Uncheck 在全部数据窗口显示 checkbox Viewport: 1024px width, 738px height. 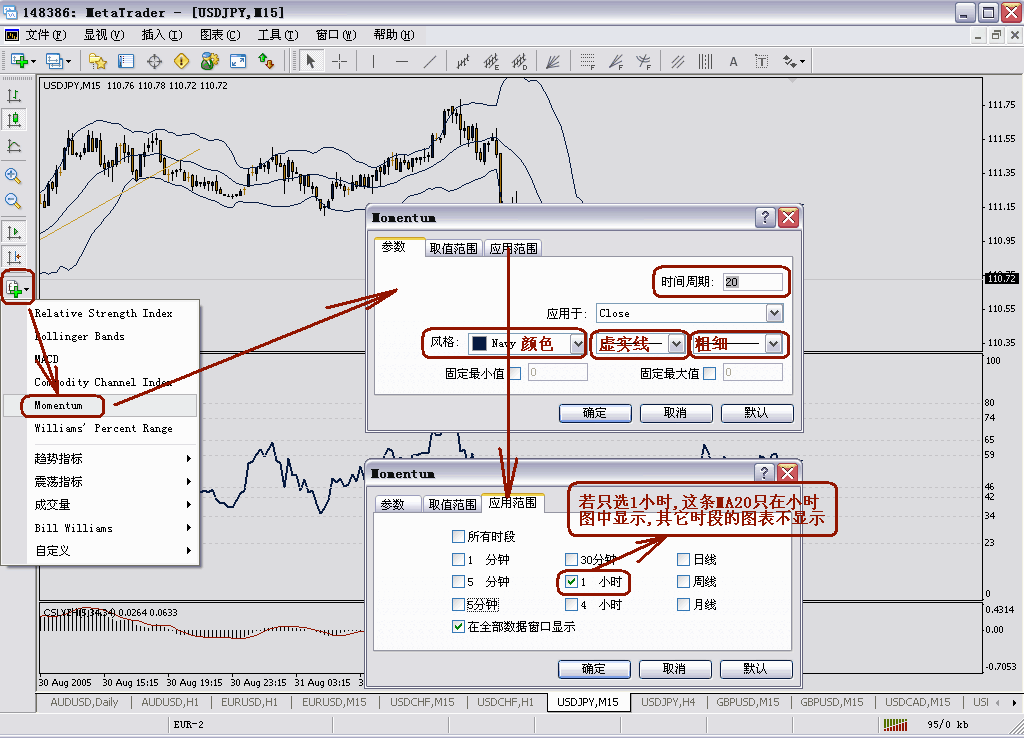[458, 626]
